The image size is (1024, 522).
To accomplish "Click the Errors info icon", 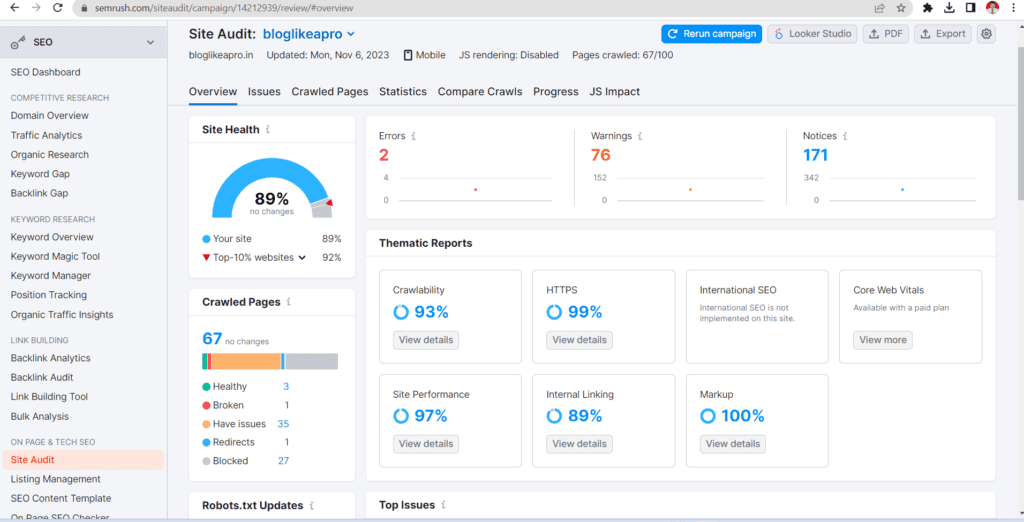I will [x=413, y=136].
